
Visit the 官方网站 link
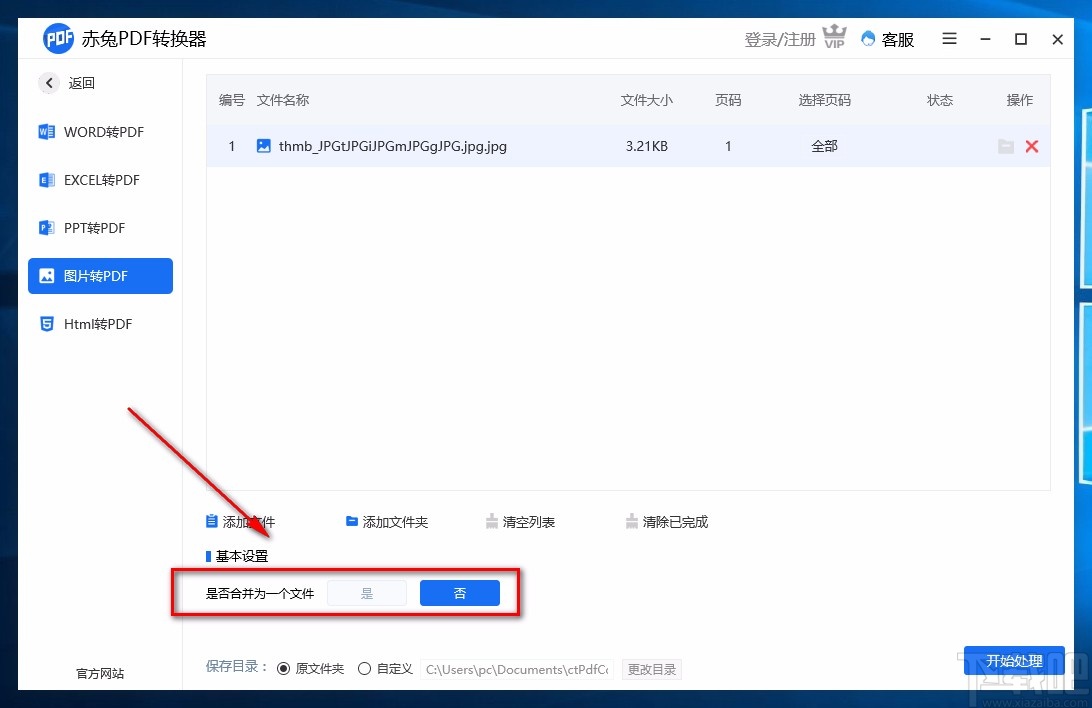tap(99, 673)
